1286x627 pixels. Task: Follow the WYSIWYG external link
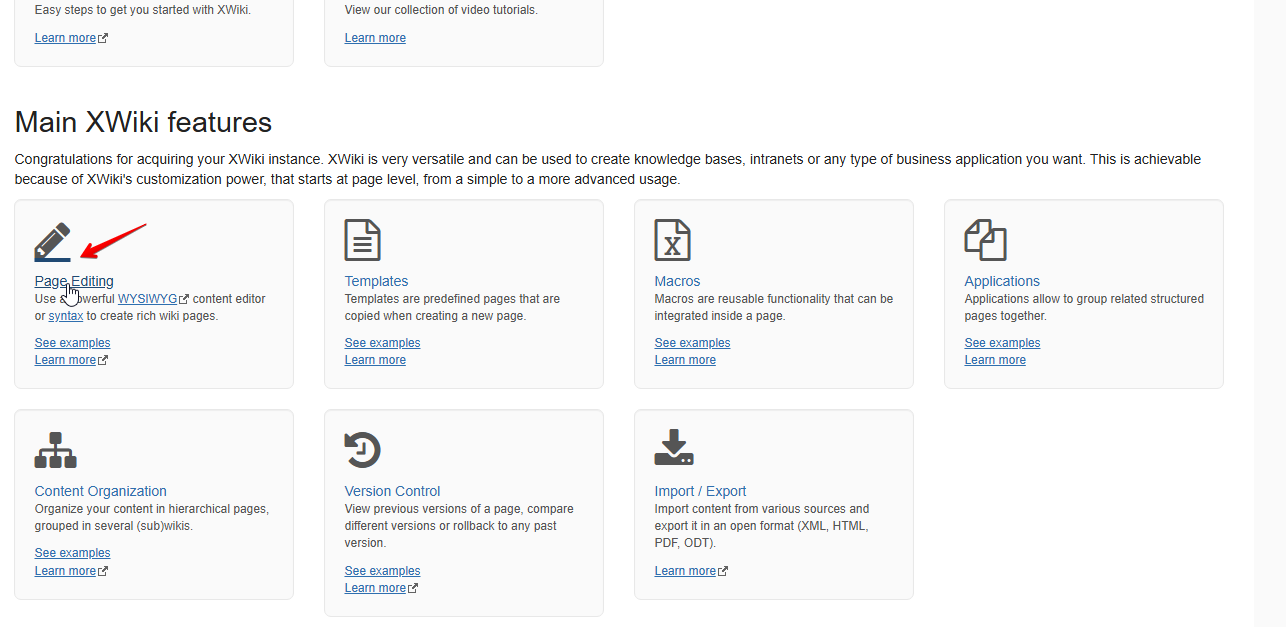pos(153,299)
